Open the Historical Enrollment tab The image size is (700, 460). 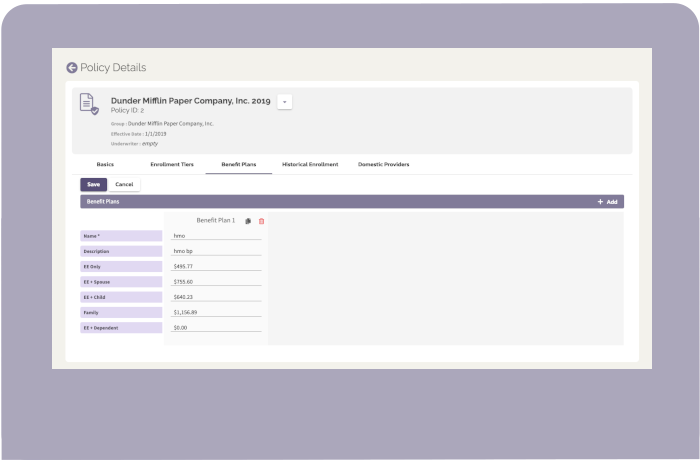click(x=310, y=164)
